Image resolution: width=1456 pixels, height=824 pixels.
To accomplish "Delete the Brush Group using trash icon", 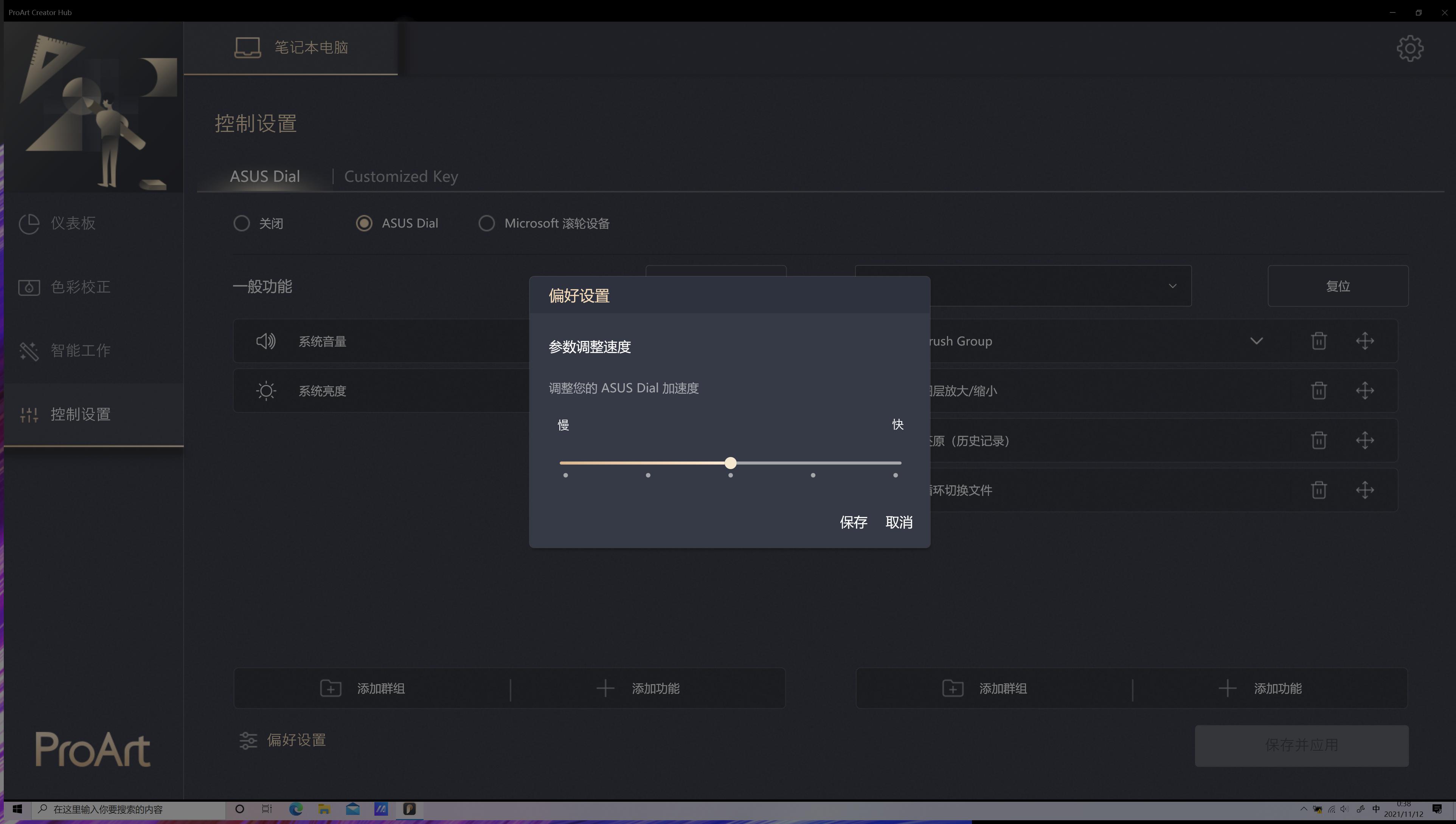I will click(1318, 341).
